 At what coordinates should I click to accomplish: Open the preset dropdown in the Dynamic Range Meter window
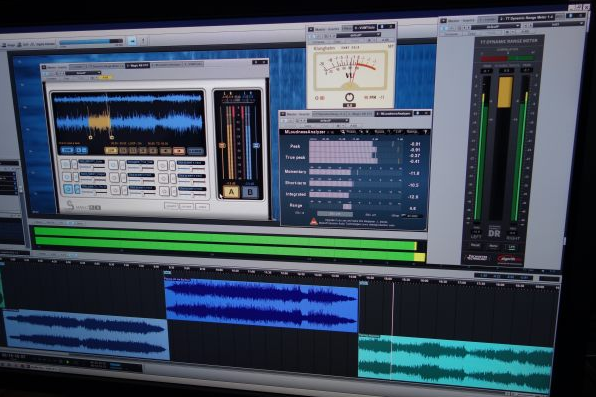[x=496, y=26]
